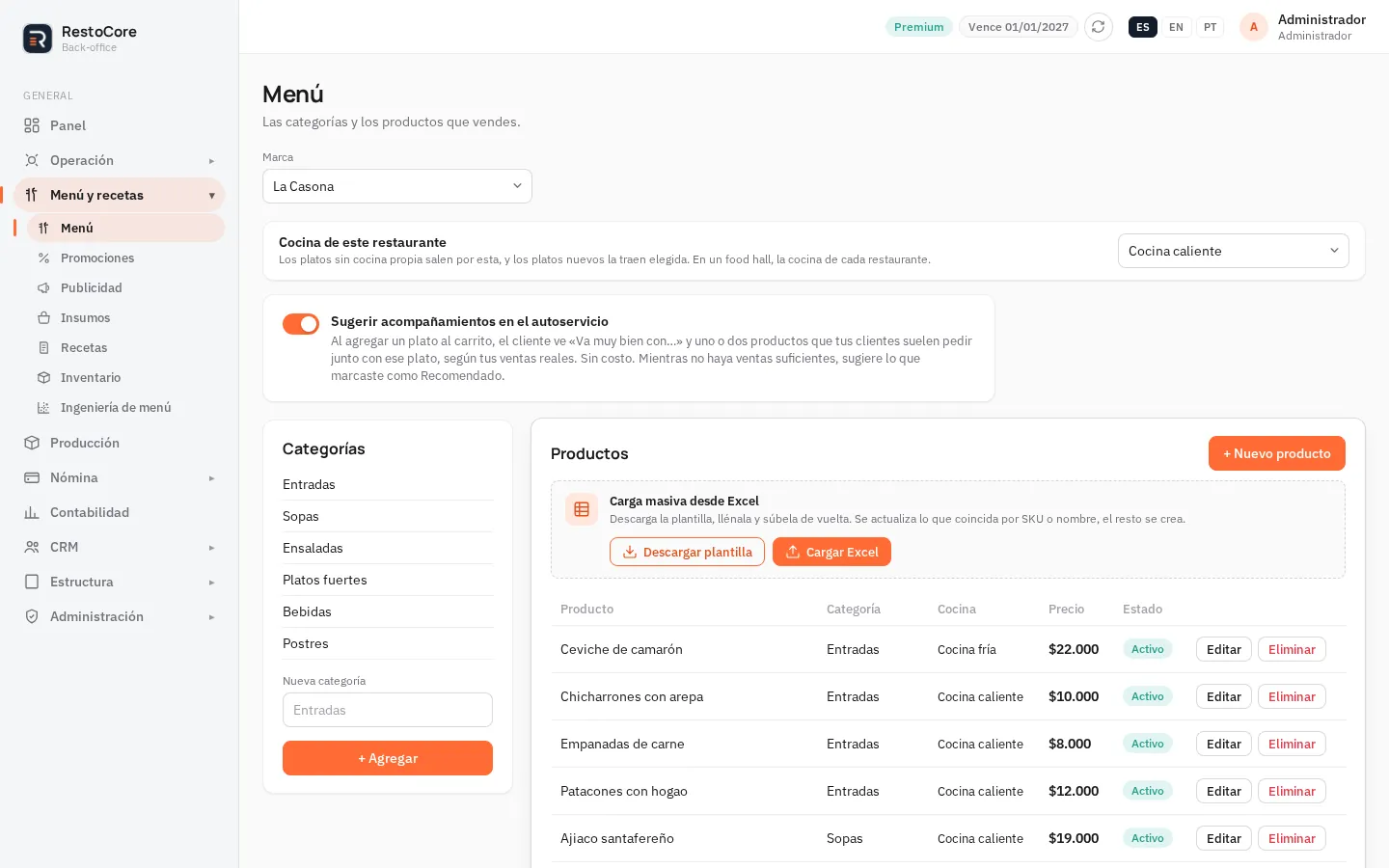Expand the Administración section arrow

211,617
